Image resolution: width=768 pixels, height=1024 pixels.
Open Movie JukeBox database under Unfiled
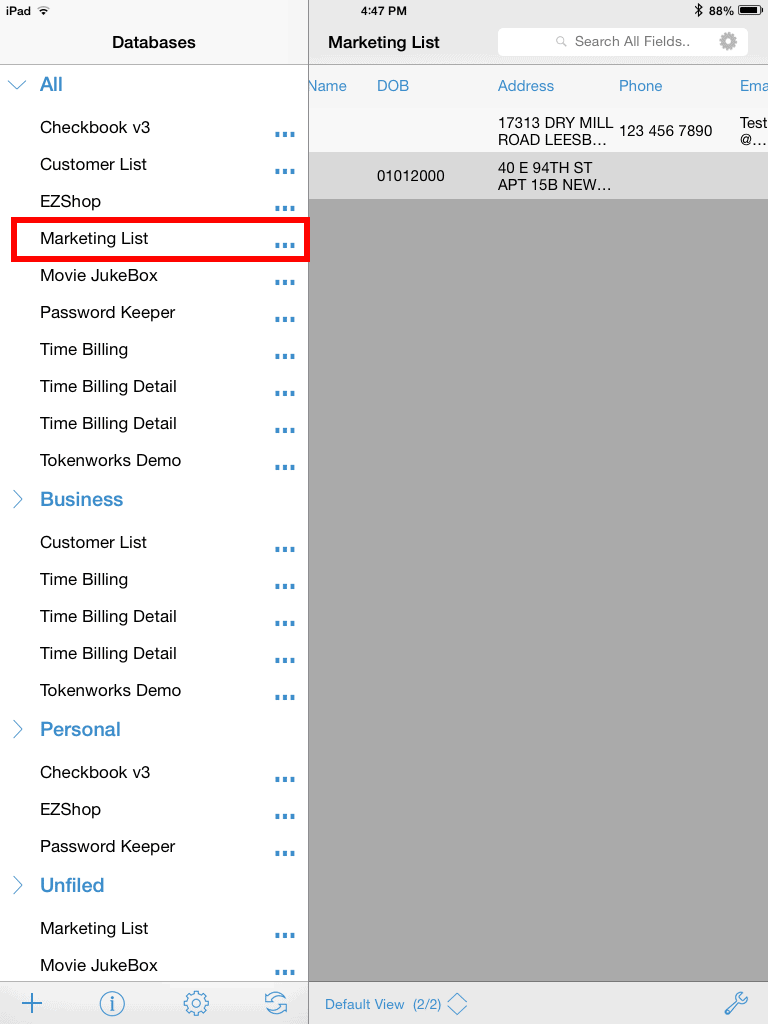[x=99, y=965]
